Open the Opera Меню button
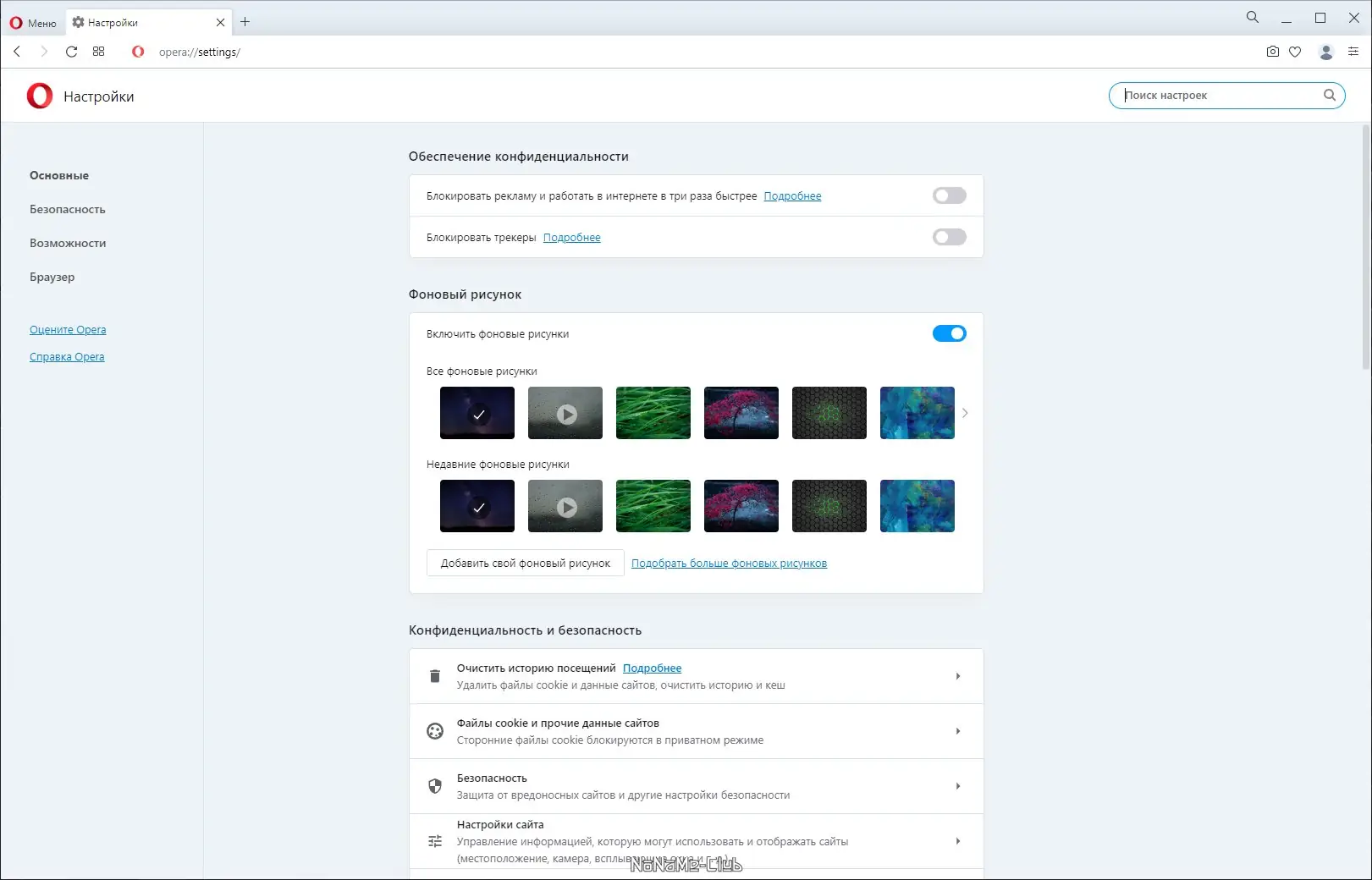The width and height of the screenshot is (1372, 880). 33,23
